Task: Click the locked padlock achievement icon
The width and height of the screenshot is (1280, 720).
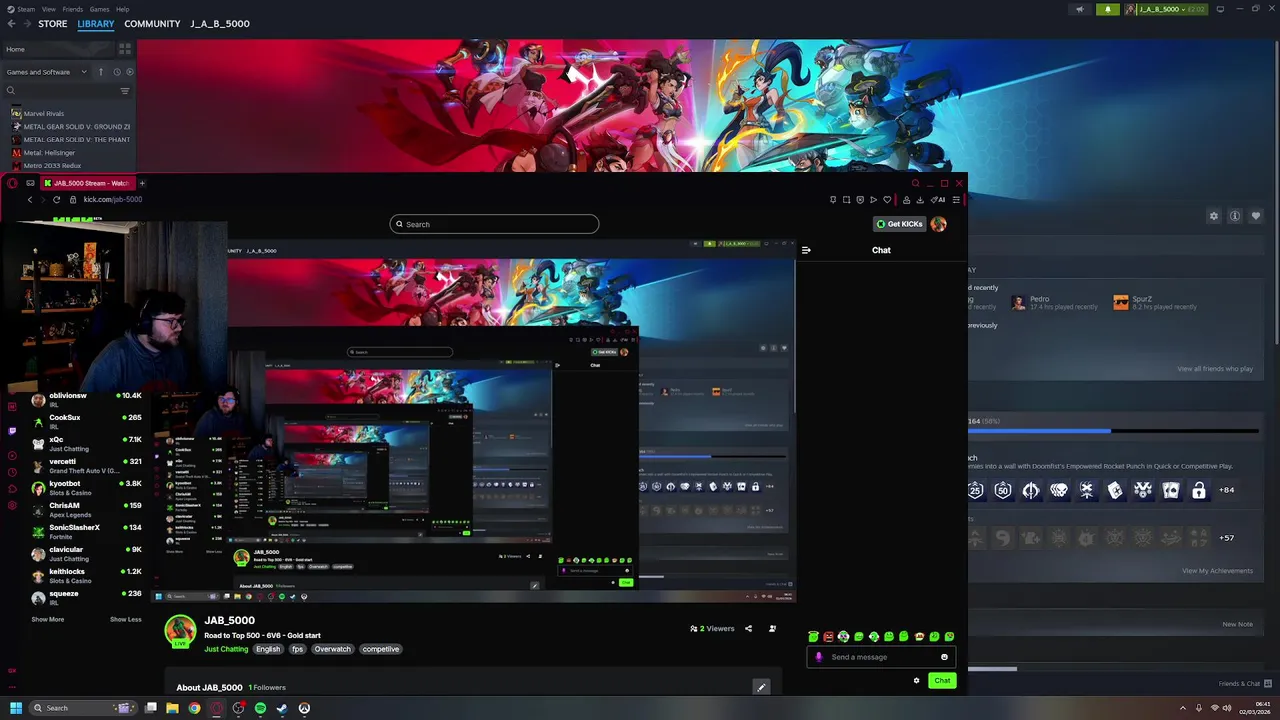Action: pyautogui.click(x=1198, y=490)
